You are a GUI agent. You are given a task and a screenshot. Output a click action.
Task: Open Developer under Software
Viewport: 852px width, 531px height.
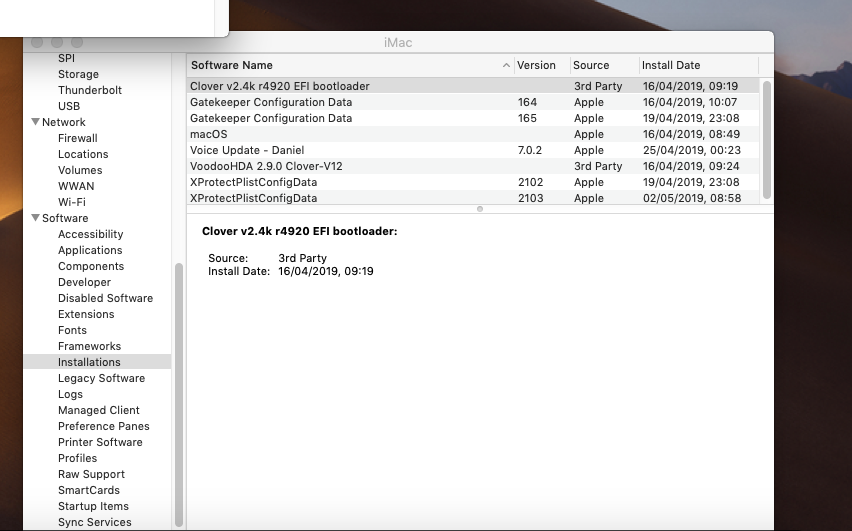pyautogui.click(x=84, y=282)
